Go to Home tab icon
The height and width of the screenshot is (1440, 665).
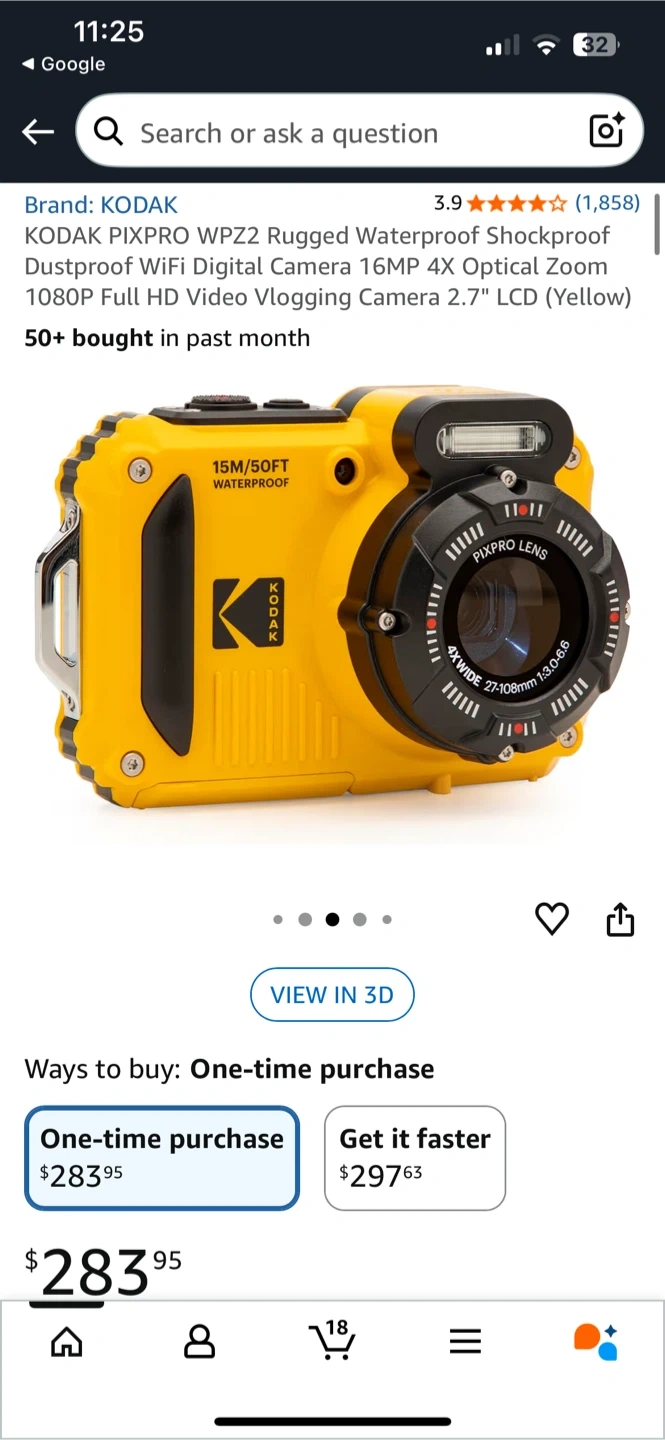[x=67, y=1342]
